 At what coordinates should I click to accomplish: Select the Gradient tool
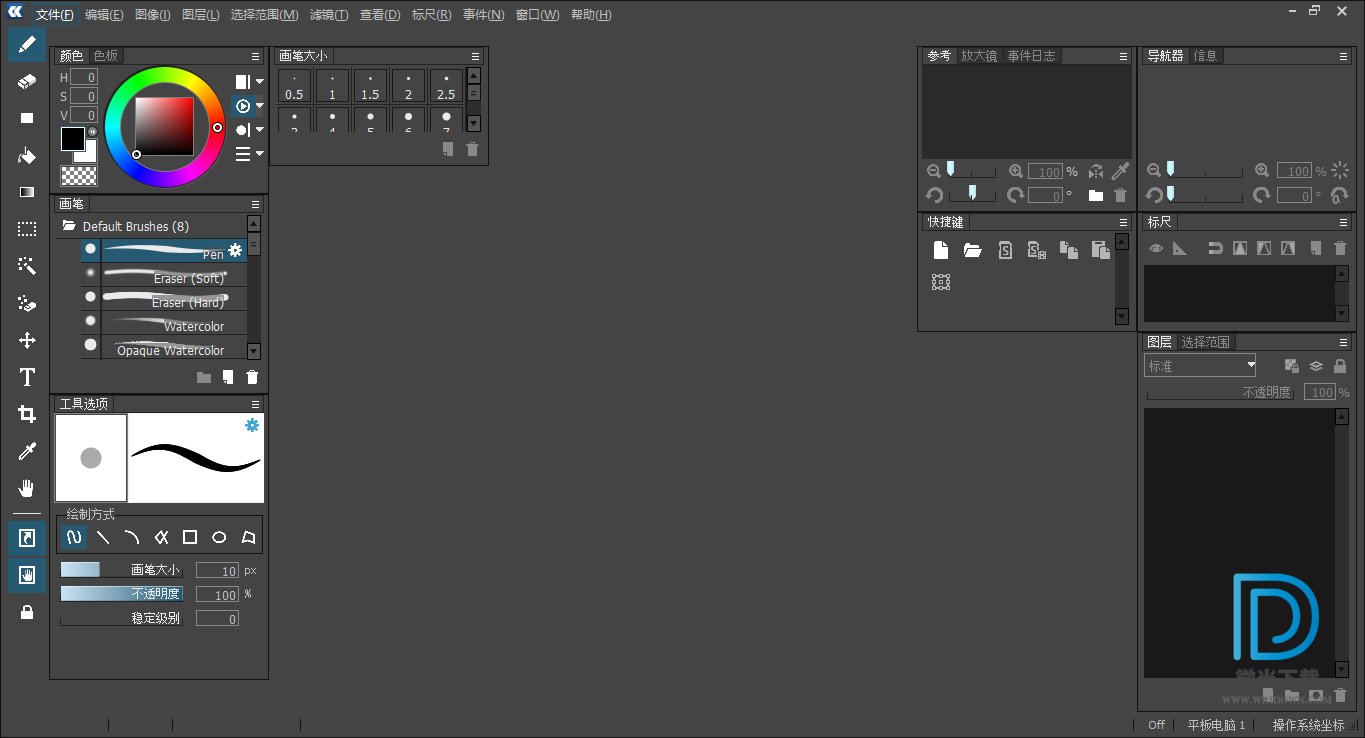27,192
